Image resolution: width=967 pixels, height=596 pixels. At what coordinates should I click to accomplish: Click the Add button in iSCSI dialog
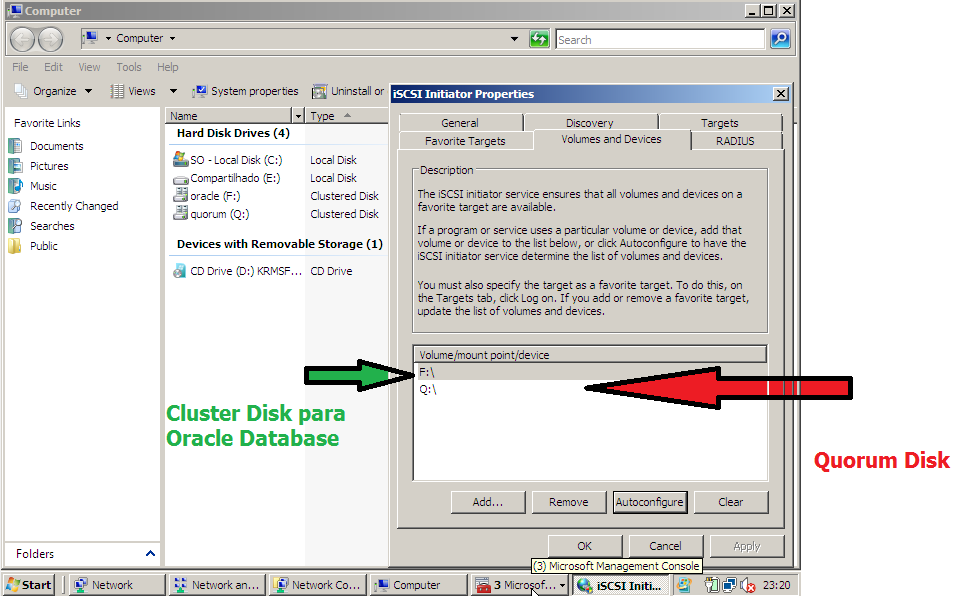(487, 501)
